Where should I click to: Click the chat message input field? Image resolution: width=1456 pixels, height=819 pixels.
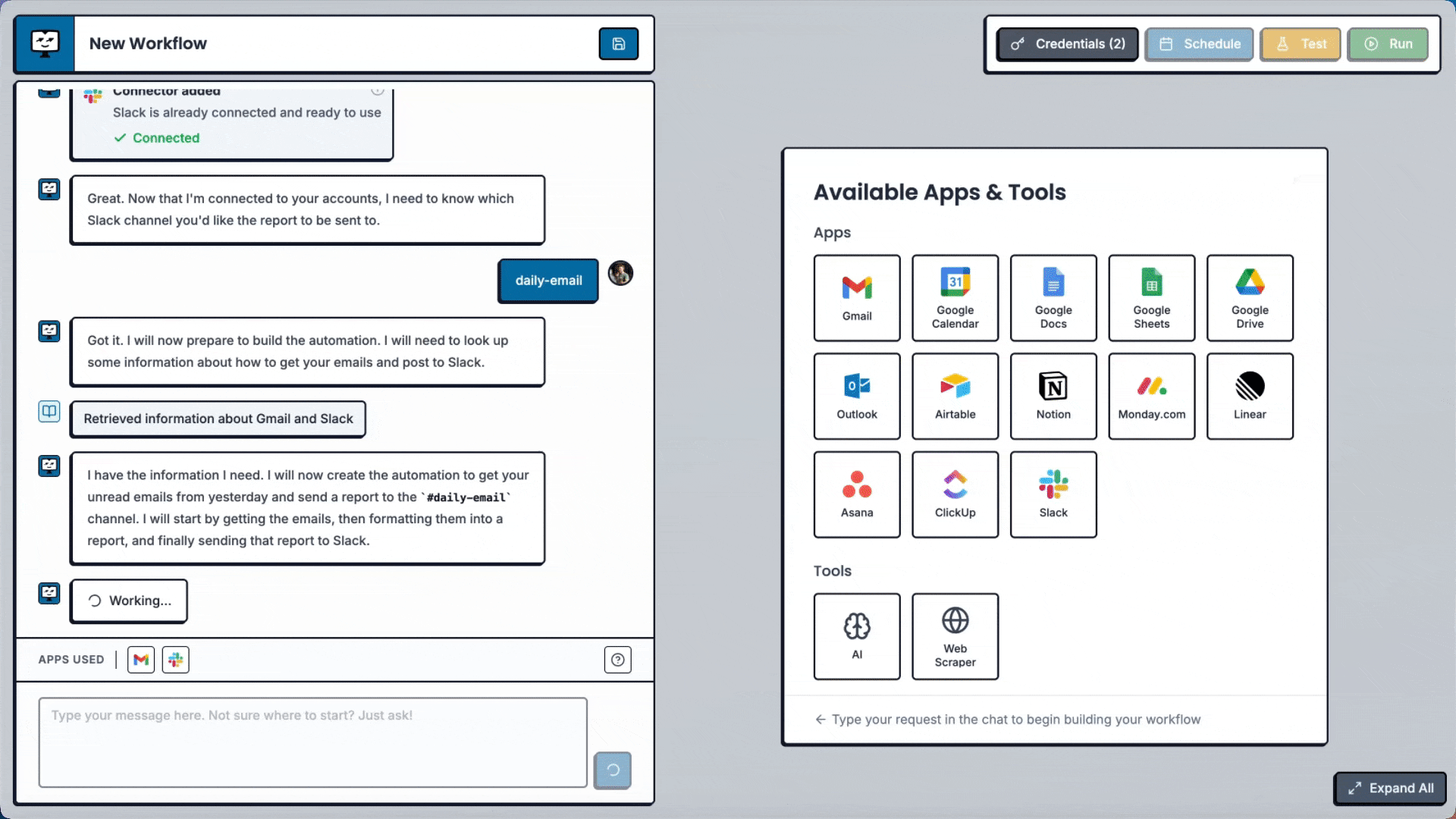[312, 742]
